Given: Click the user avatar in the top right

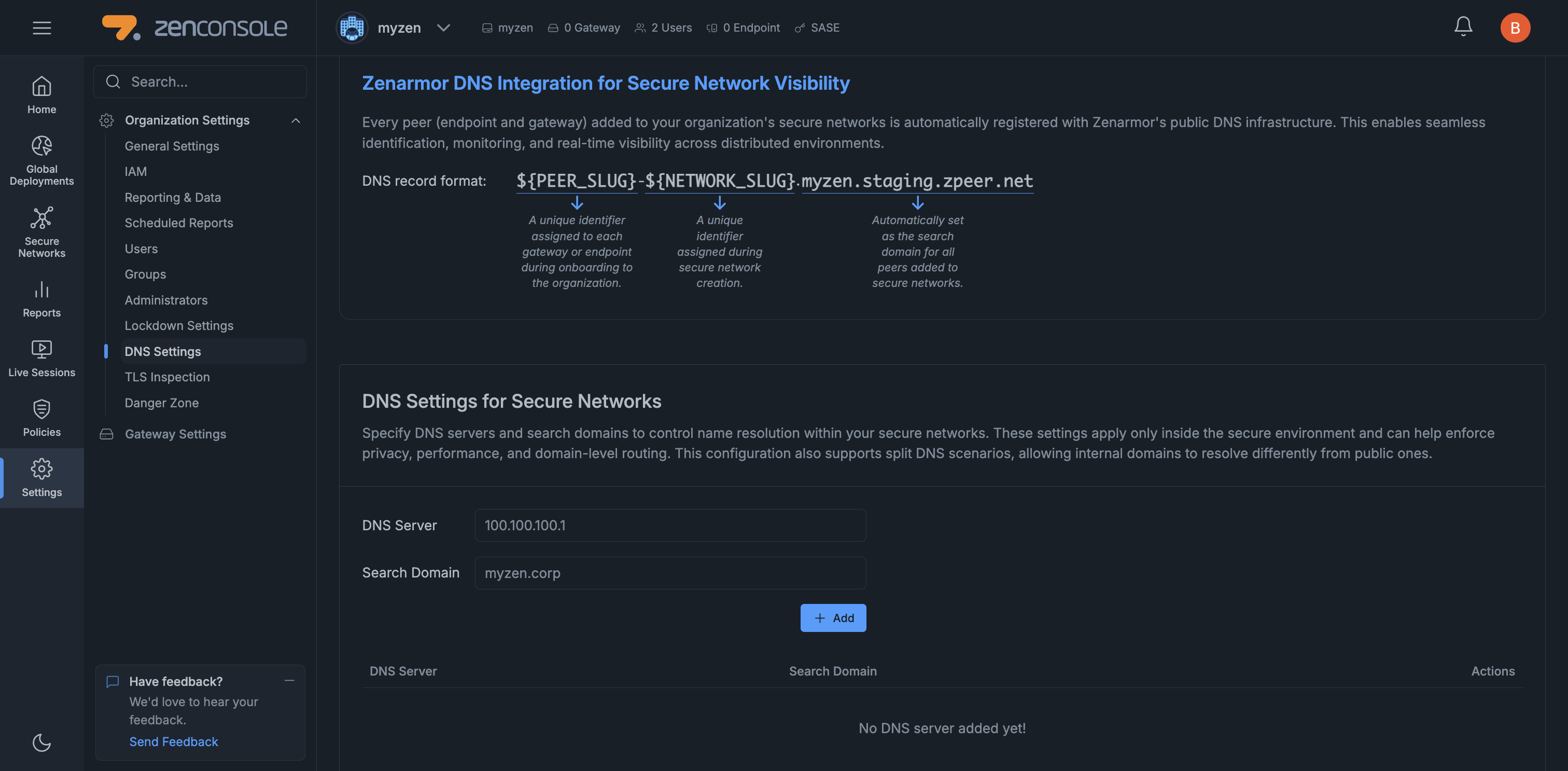Looking at the screenshot, I should (x=1516, y=27).
